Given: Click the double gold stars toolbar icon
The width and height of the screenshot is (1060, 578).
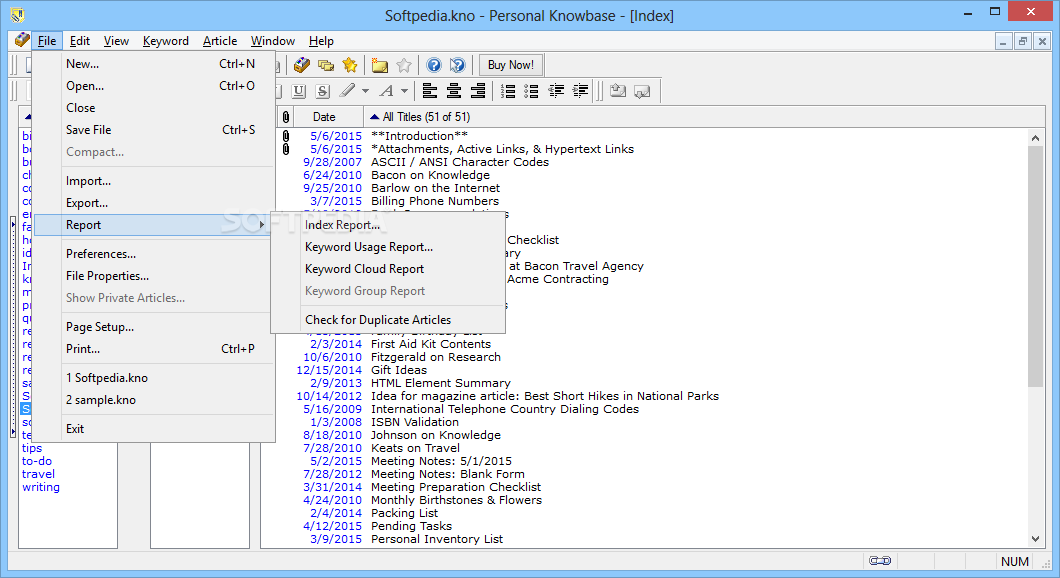Looking at the screenshot, I should pos(350,65).
